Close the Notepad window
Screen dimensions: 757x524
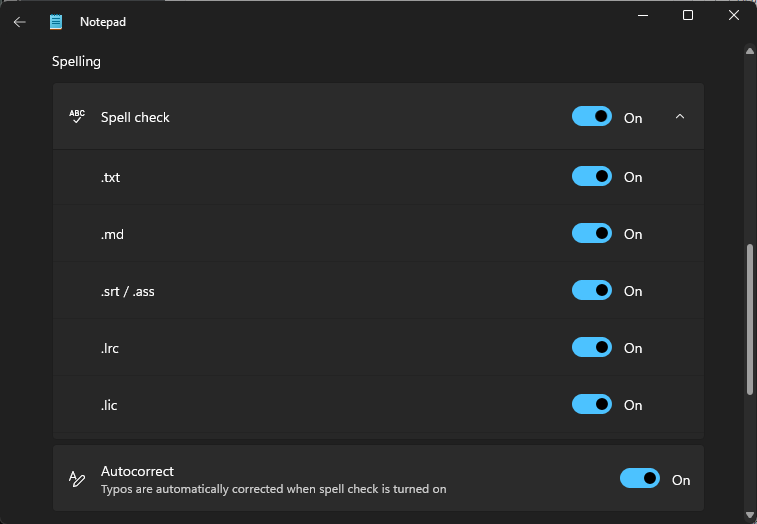(734, 15)
